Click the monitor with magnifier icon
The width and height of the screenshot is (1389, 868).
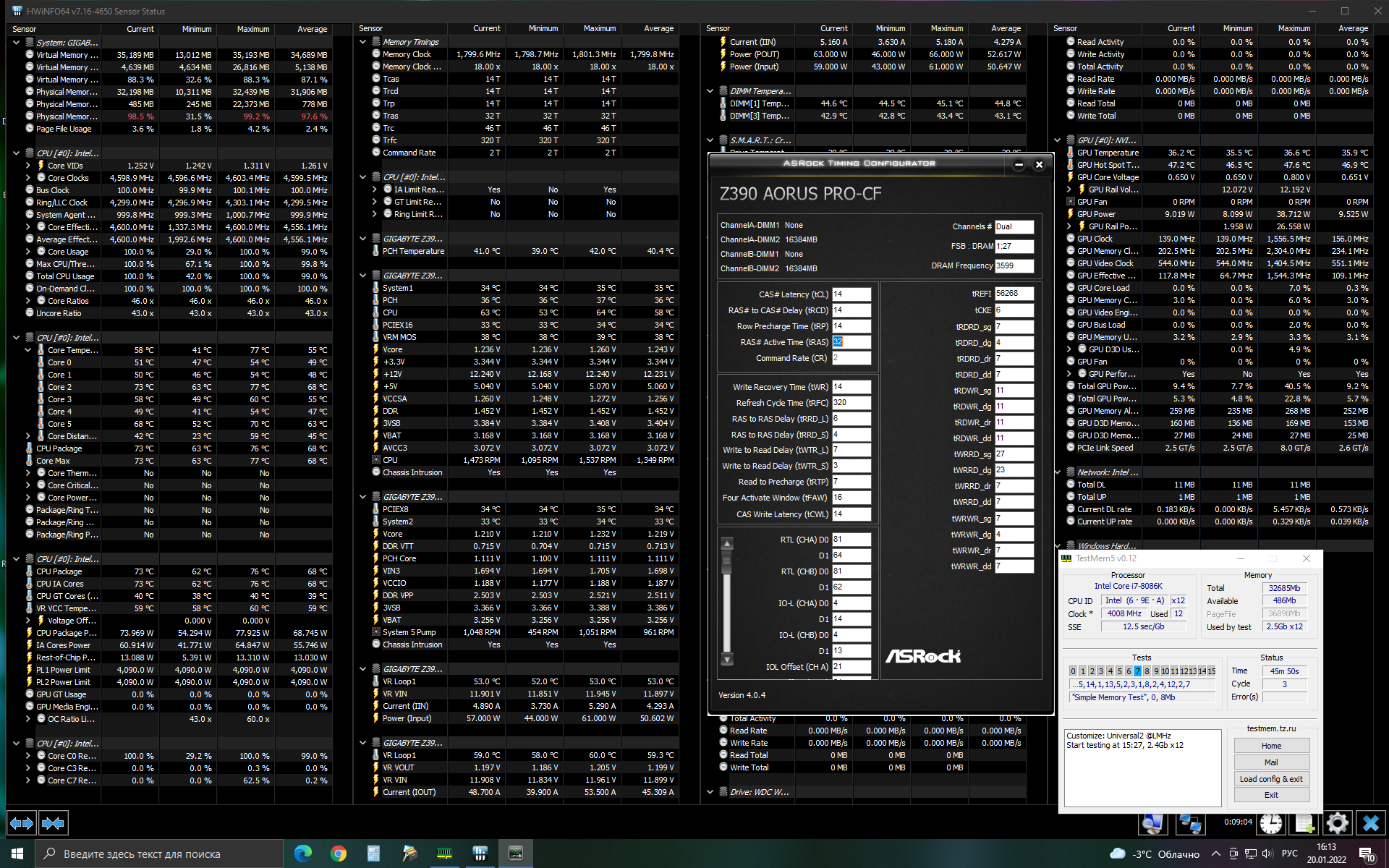point(1153,823)
